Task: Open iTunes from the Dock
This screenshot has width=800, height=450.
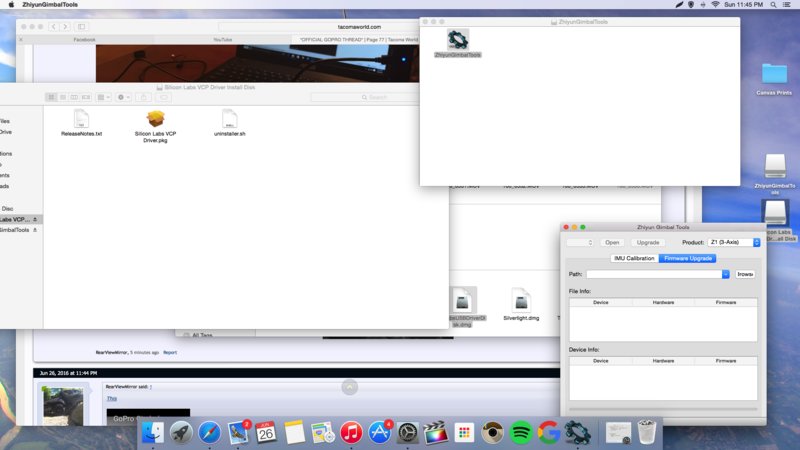Action: [x=351, y=433]
